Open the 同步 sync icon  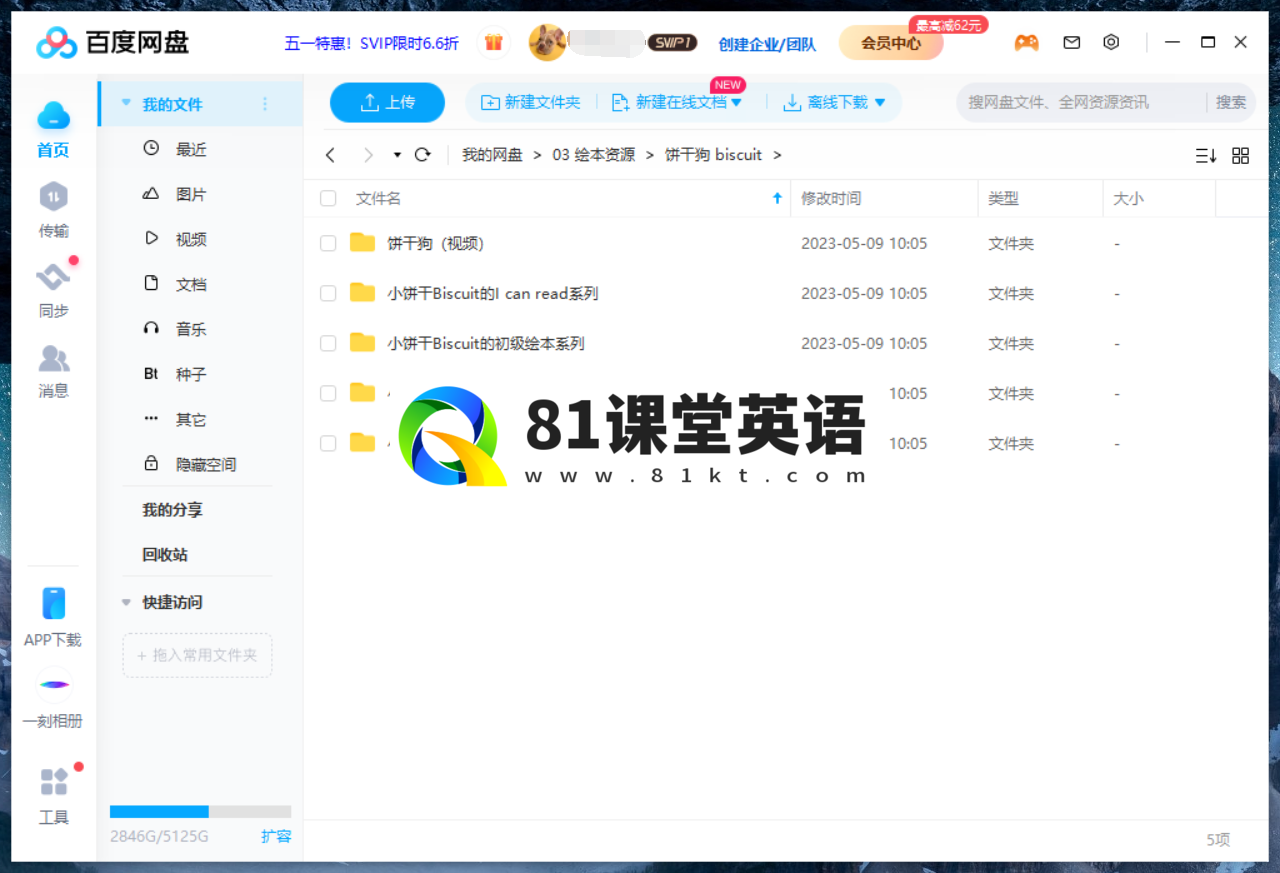coord(54,277)
